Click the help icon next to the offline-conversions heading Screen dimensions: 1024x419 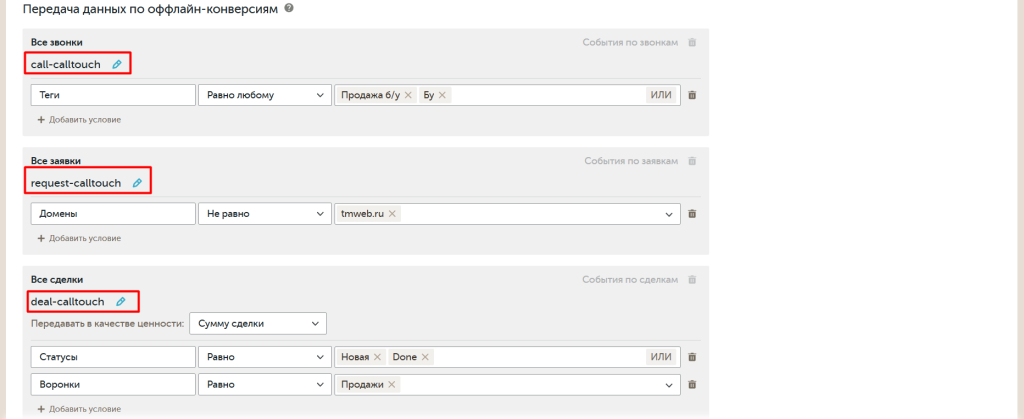click(289, 9)
